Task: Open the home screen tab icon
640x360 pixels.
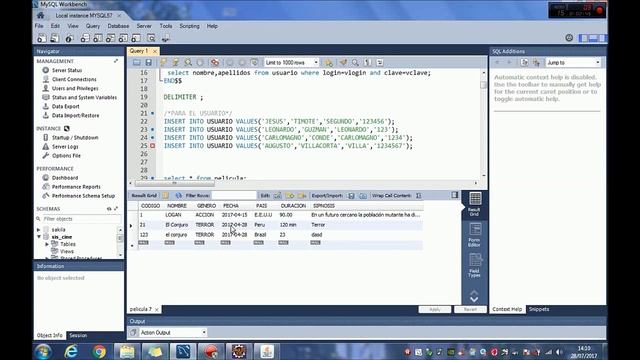Action: pos(40,16)
